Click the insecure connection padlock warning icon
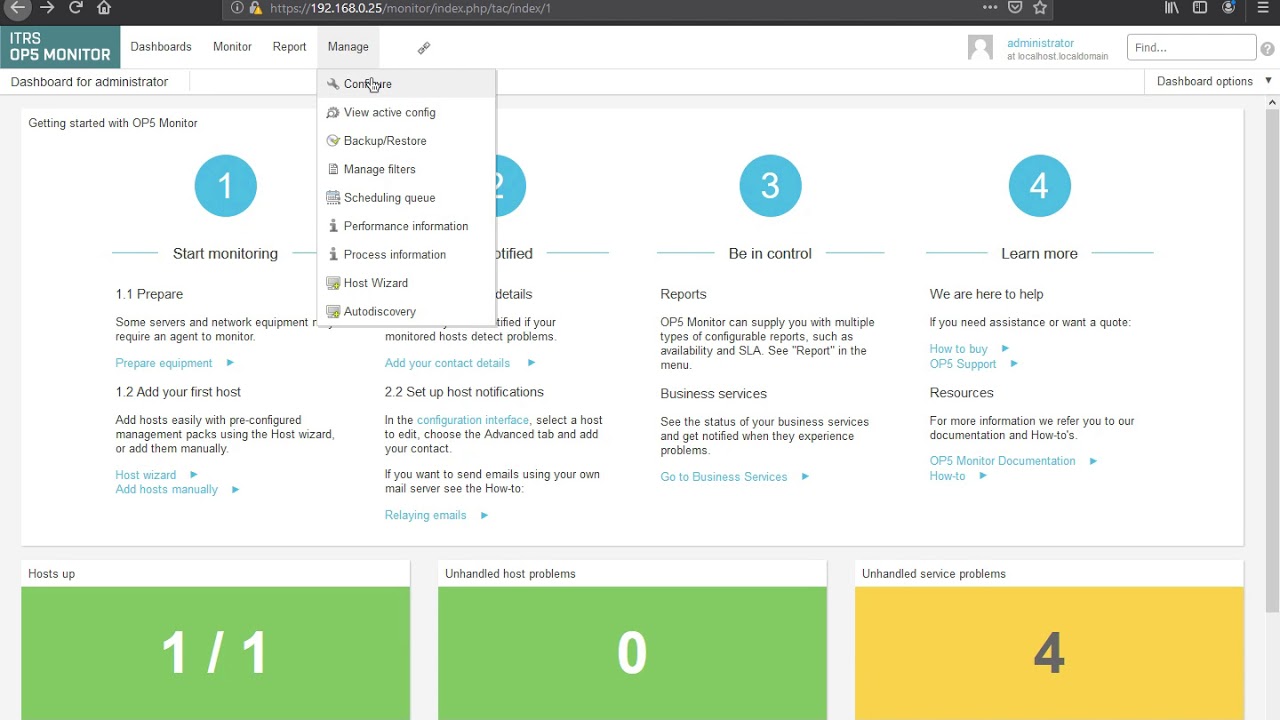Screen dimensions: 1280x720 pyautogui.click(x=255, y=8)
